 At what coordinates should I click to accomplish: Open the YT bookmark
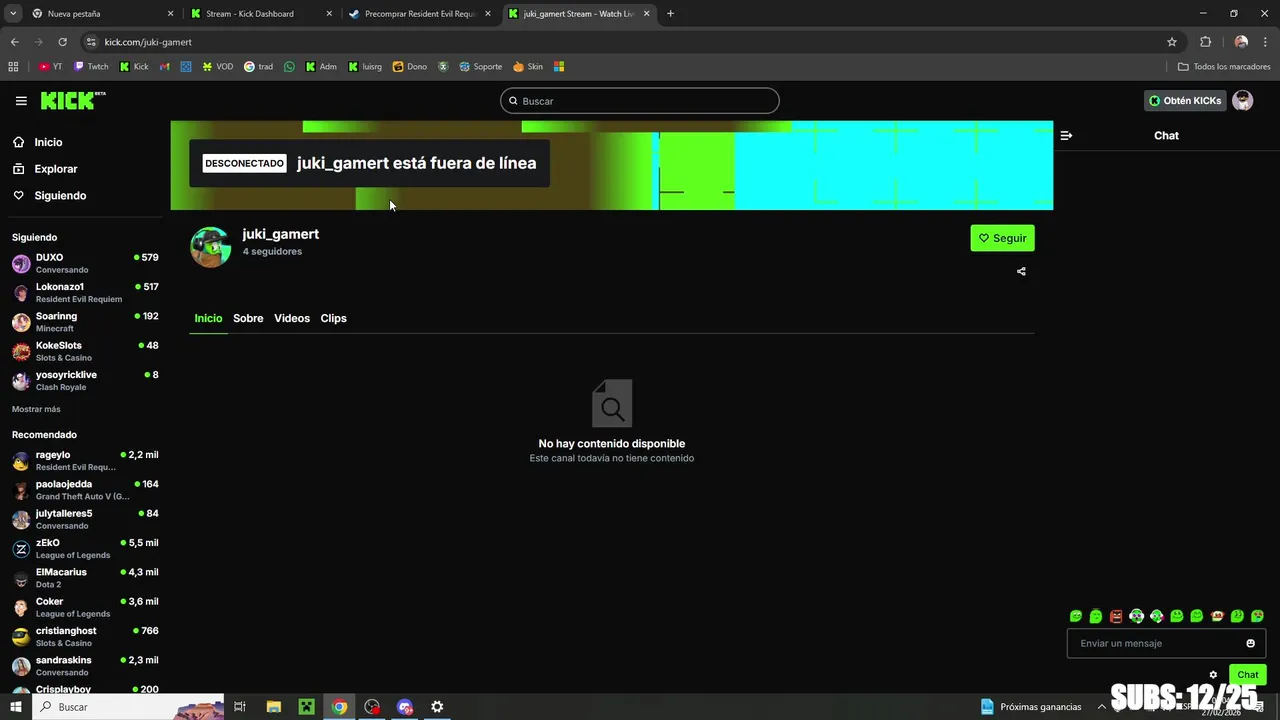50,67
